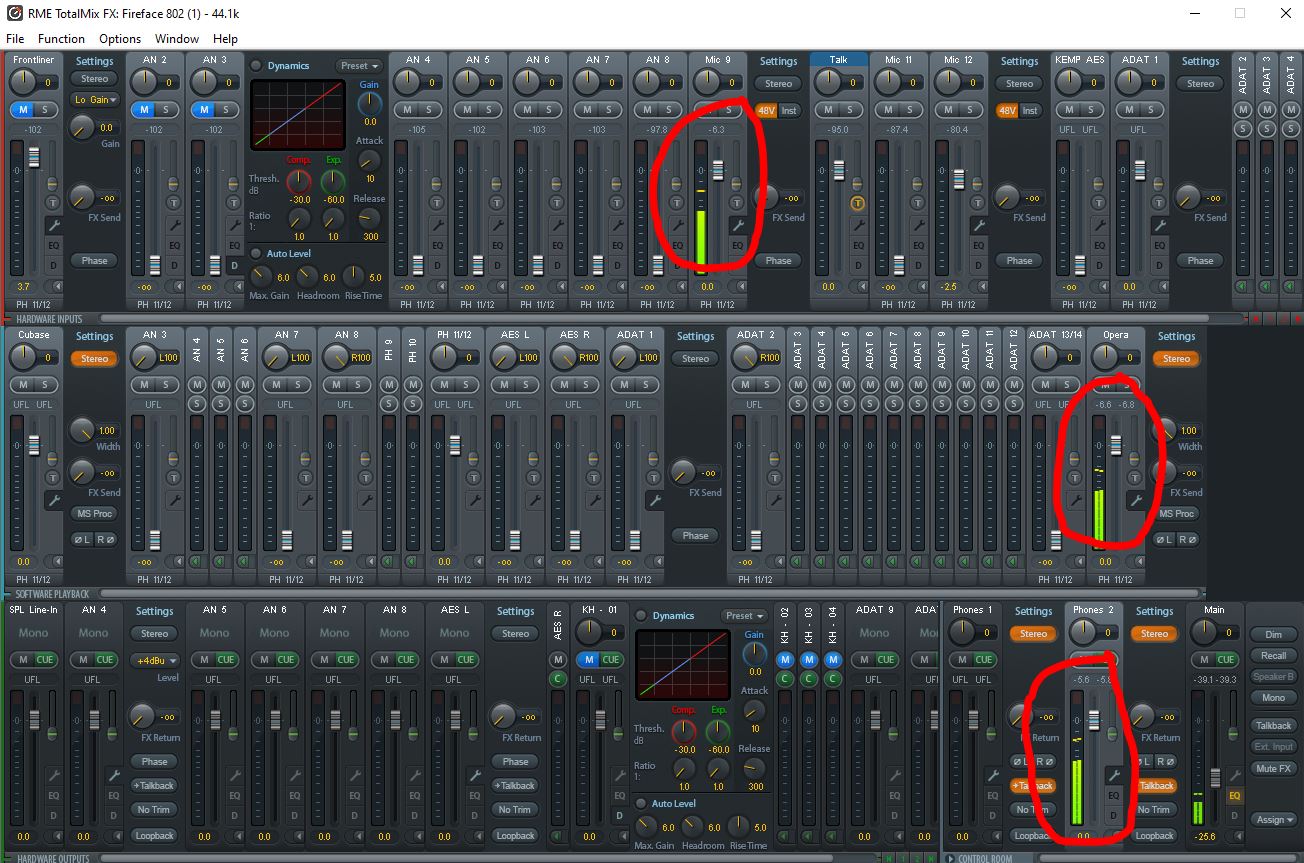Open Preset dropdown in hardware inputs Dynamics

click(x=358, y=66)
